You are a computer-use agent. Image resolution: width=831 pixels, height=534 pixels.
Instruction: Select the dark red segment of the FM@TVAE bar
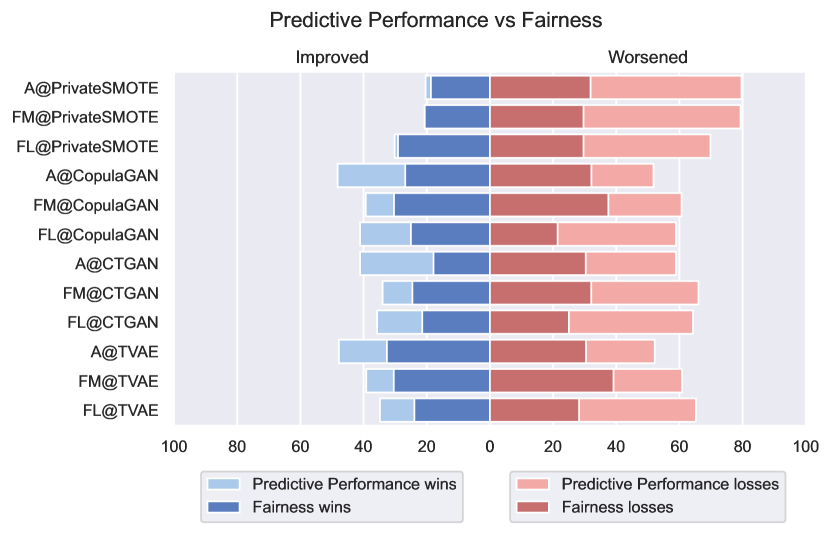pos(551,381)
